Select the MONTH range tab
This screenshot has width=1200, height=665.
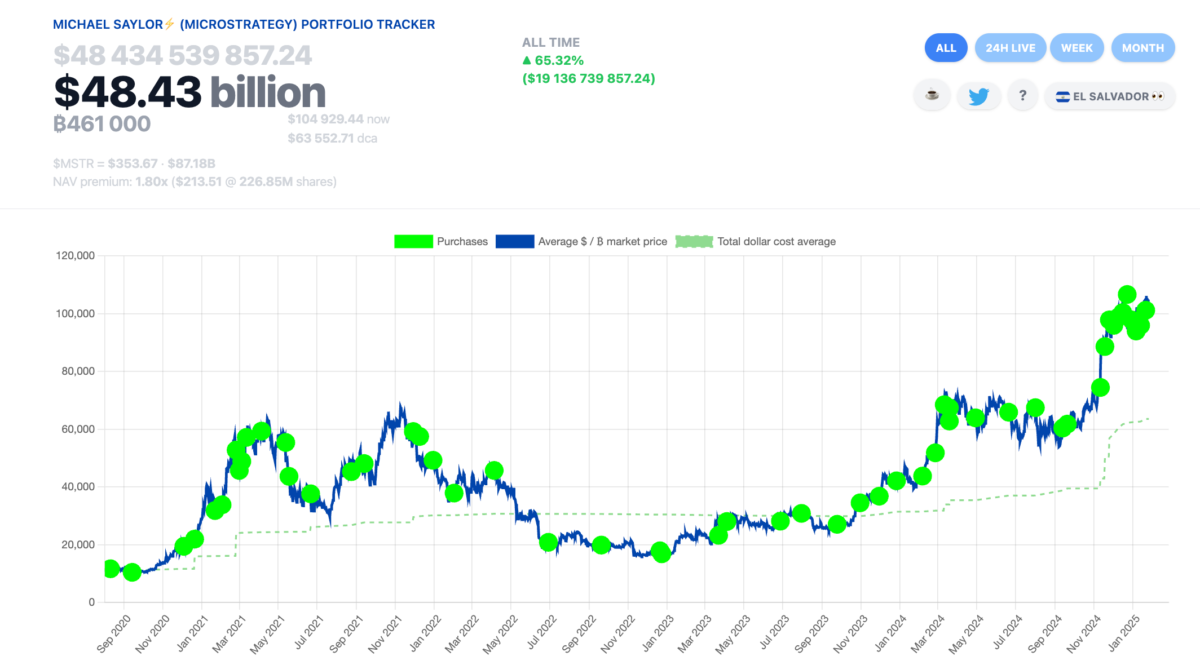coord(1142,48)
